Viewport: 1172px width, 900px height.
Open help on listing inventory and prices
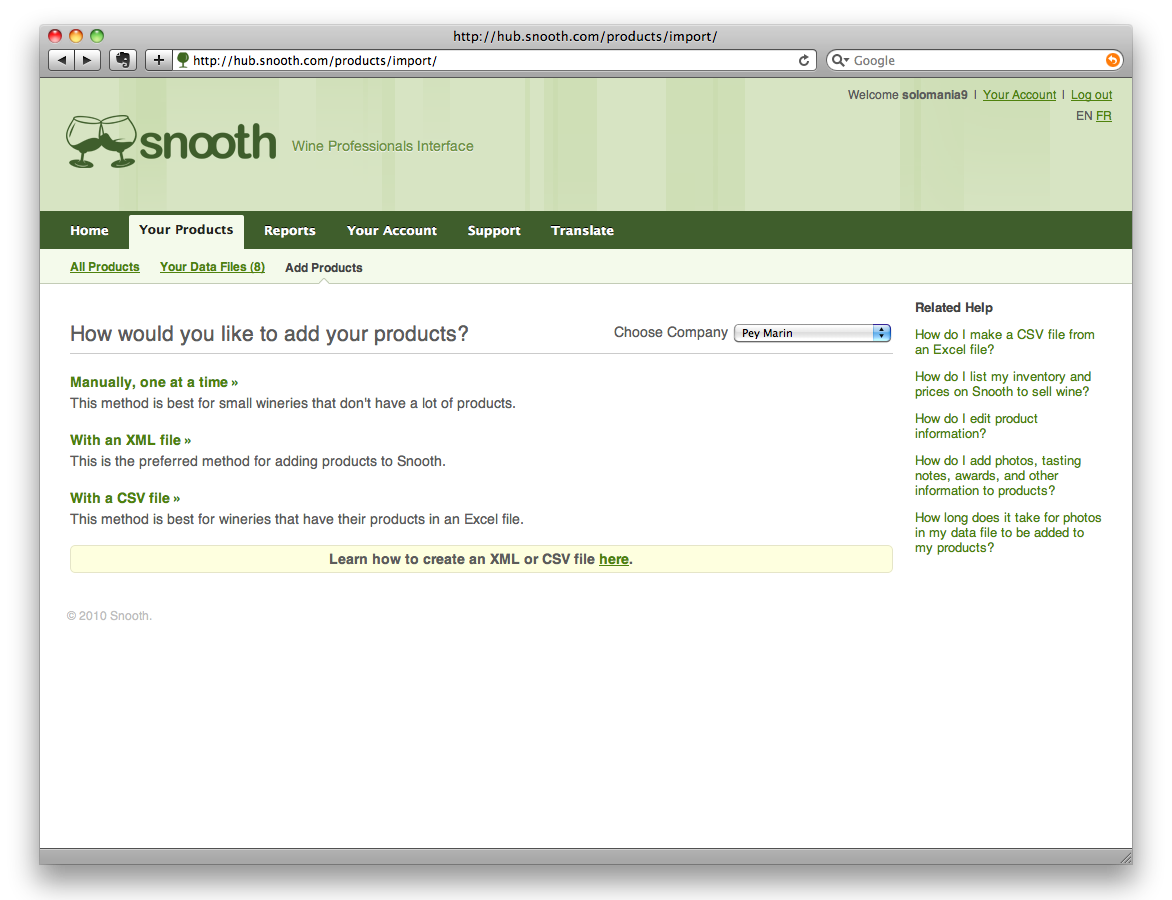1002,384
